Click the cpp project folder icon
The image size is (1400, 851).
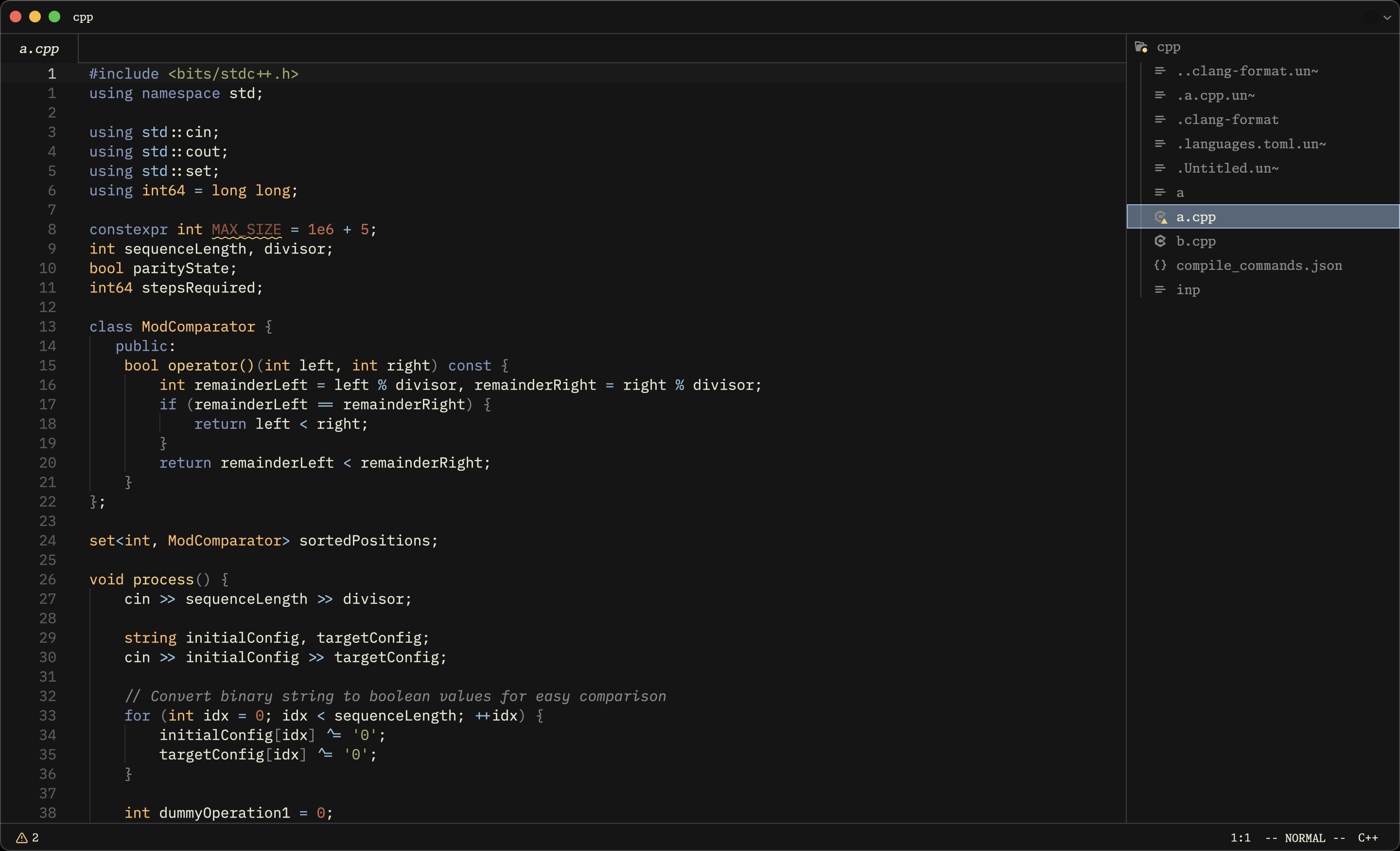1141,47
